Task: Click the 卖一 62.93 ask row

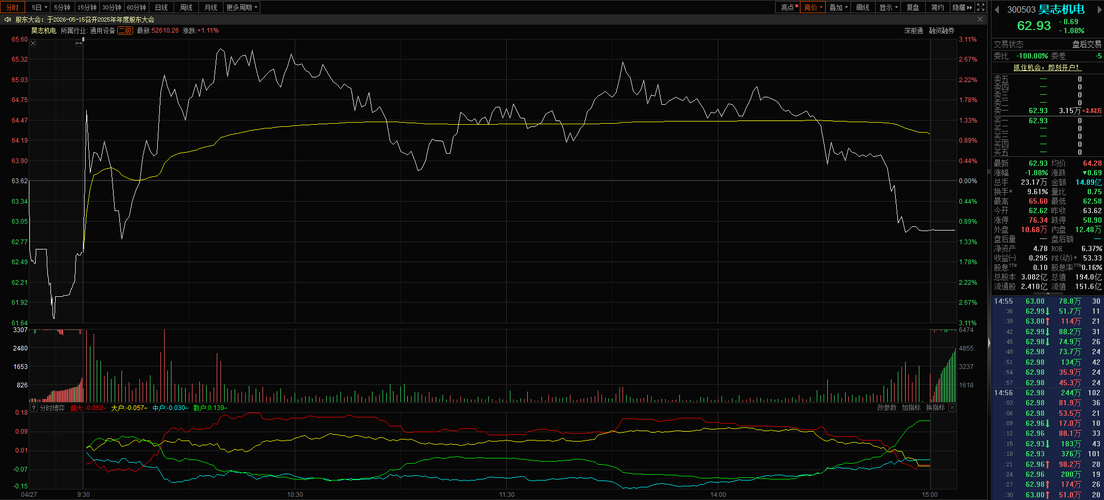Action: tap(1047, 111)
